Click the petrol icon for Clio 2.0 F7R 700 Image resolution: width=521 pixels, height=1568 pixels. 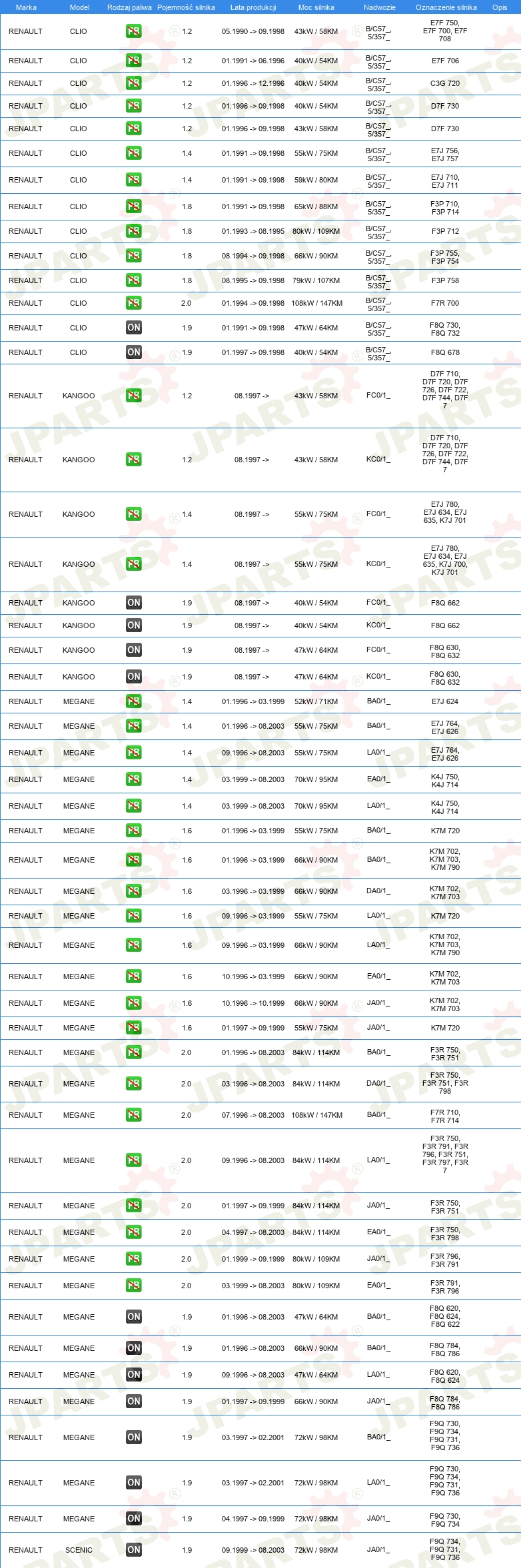point(134,303)
